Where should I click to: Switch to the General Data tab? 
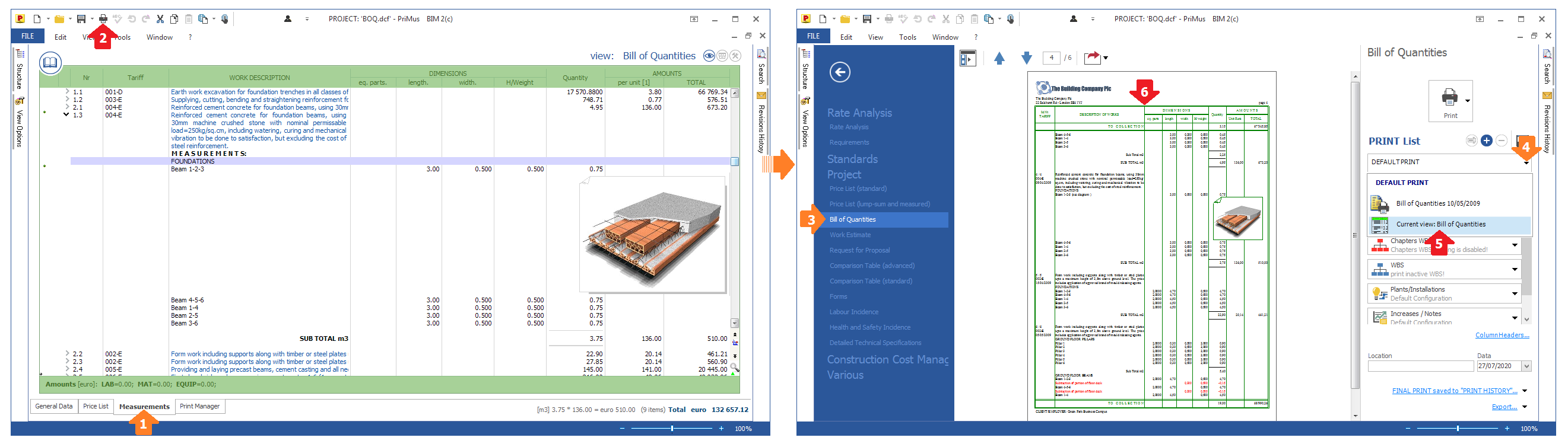pos(53,406)
